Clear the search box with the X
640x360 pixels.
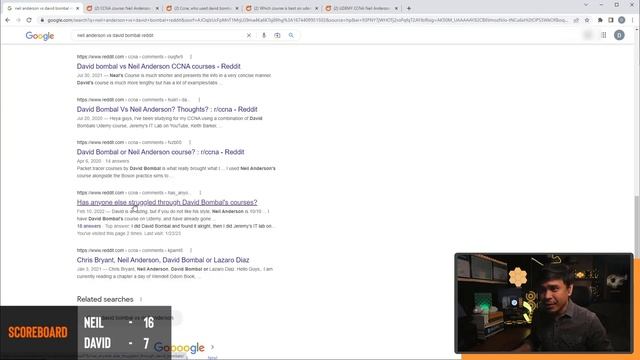[x=249, y=36]
